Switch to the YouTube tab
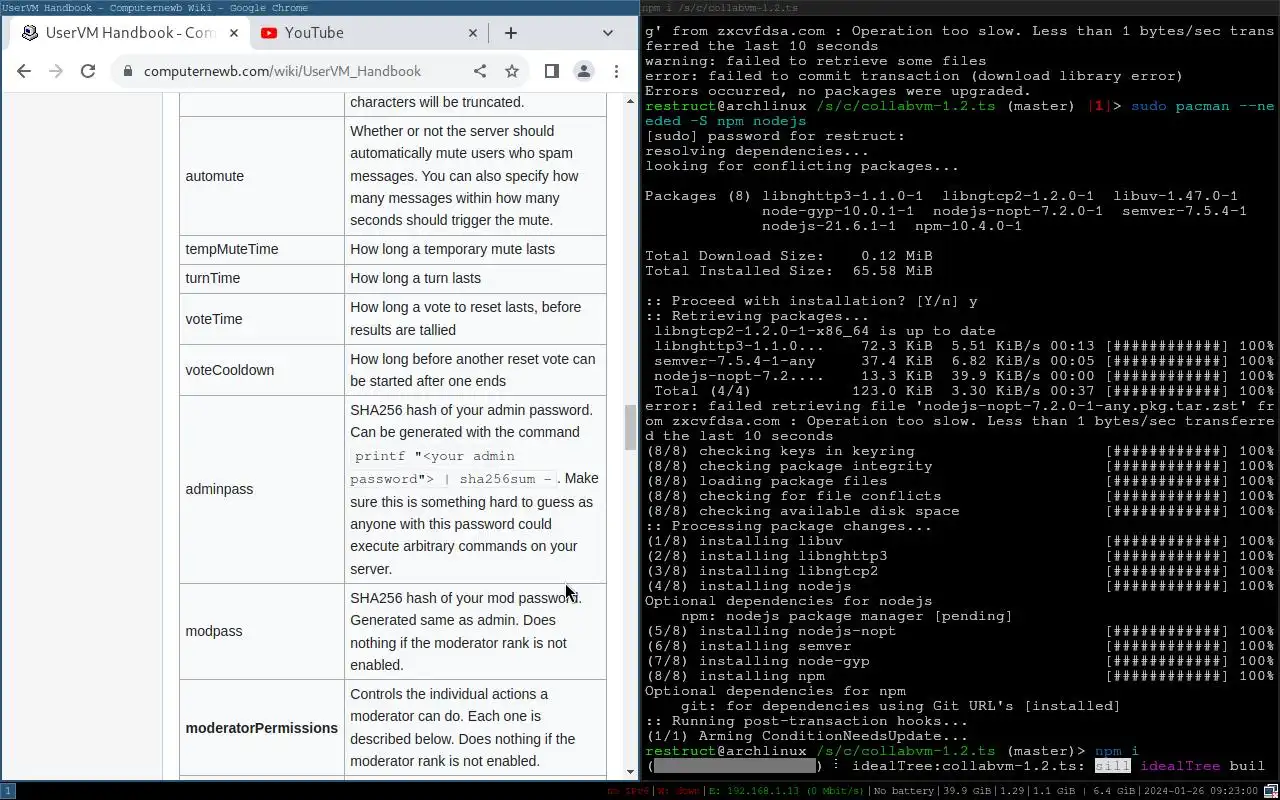1280x800 pixels. (x=368, y=33)
